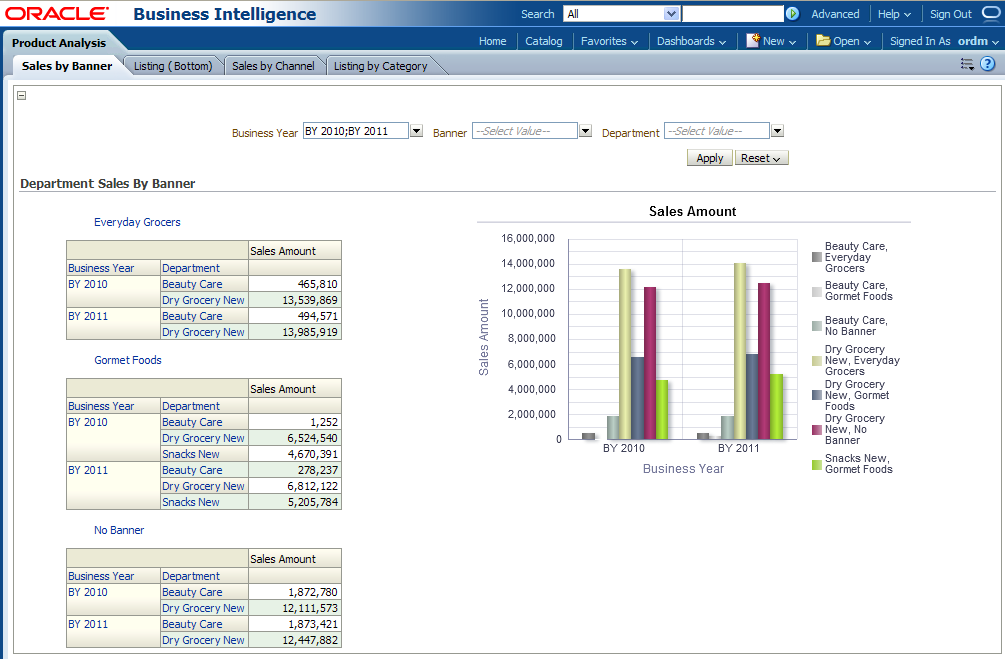Click the Reset button
The height and width of the screenshot is (659, 1005).
pos(761,158)
